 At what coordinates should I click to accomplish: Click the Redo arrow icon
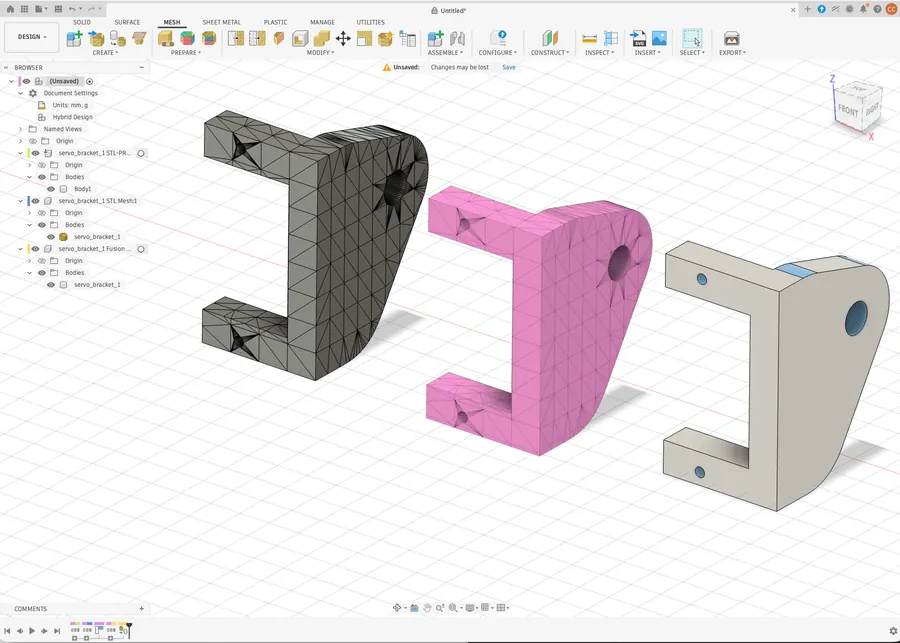(x=91, y=9)
